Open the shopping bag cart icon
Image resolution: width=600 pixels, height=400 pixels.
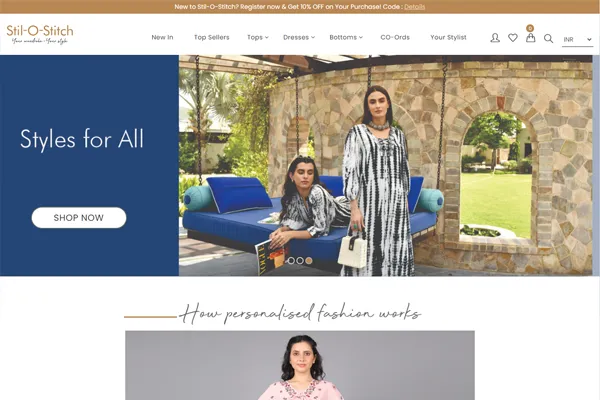[x=530, y=38]
